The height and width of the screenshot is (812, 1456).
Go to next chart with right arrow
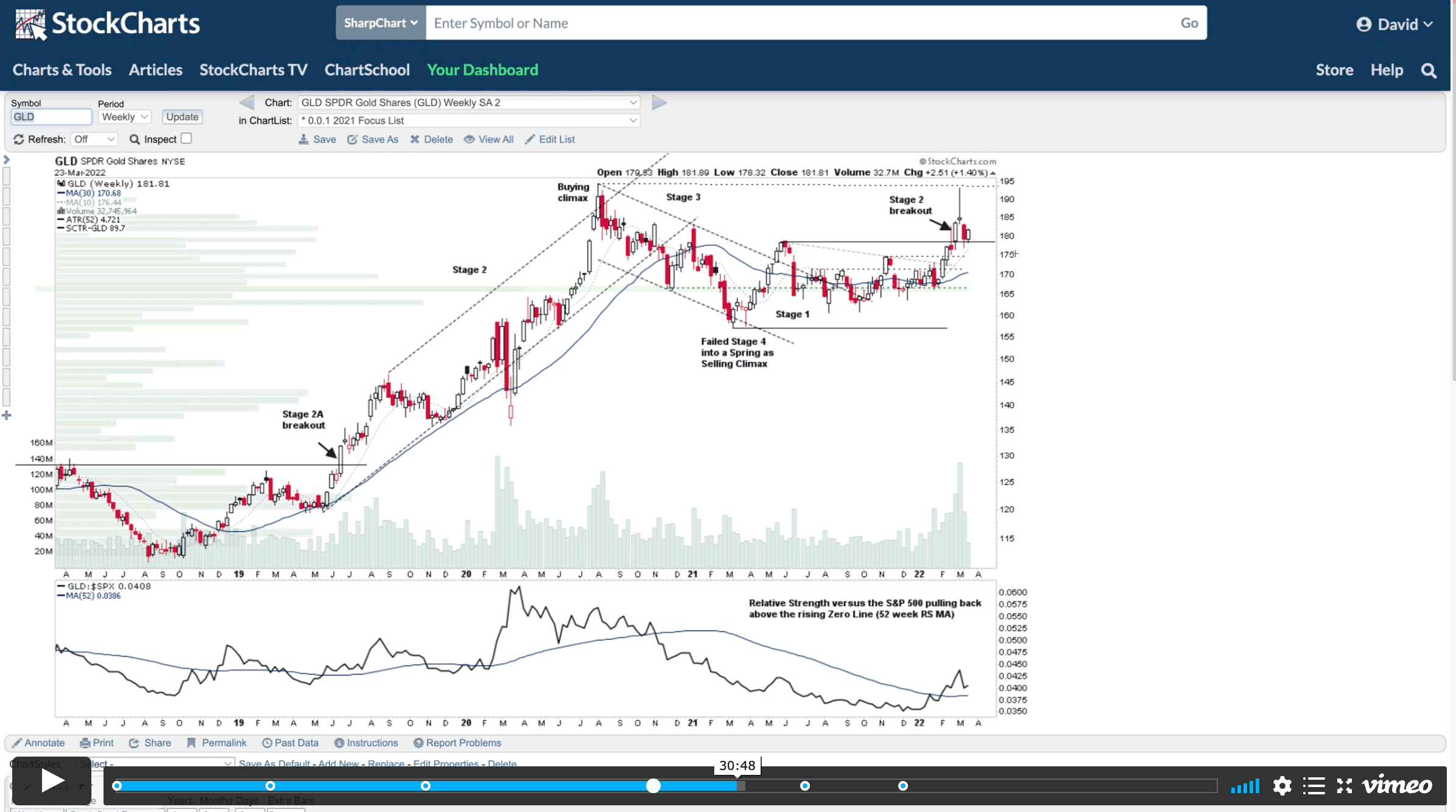click(x=659, y=102)
